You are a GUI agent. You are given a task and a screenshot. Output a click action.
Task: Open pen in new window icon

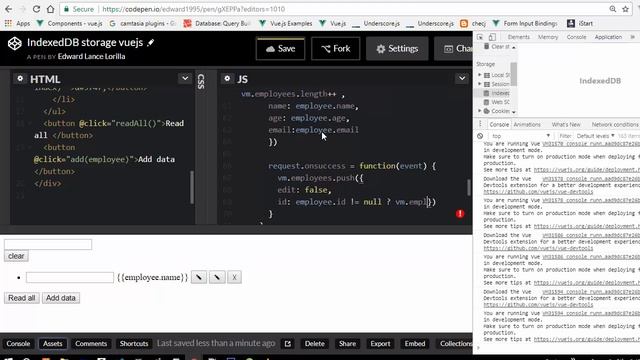tap(288, 344)
